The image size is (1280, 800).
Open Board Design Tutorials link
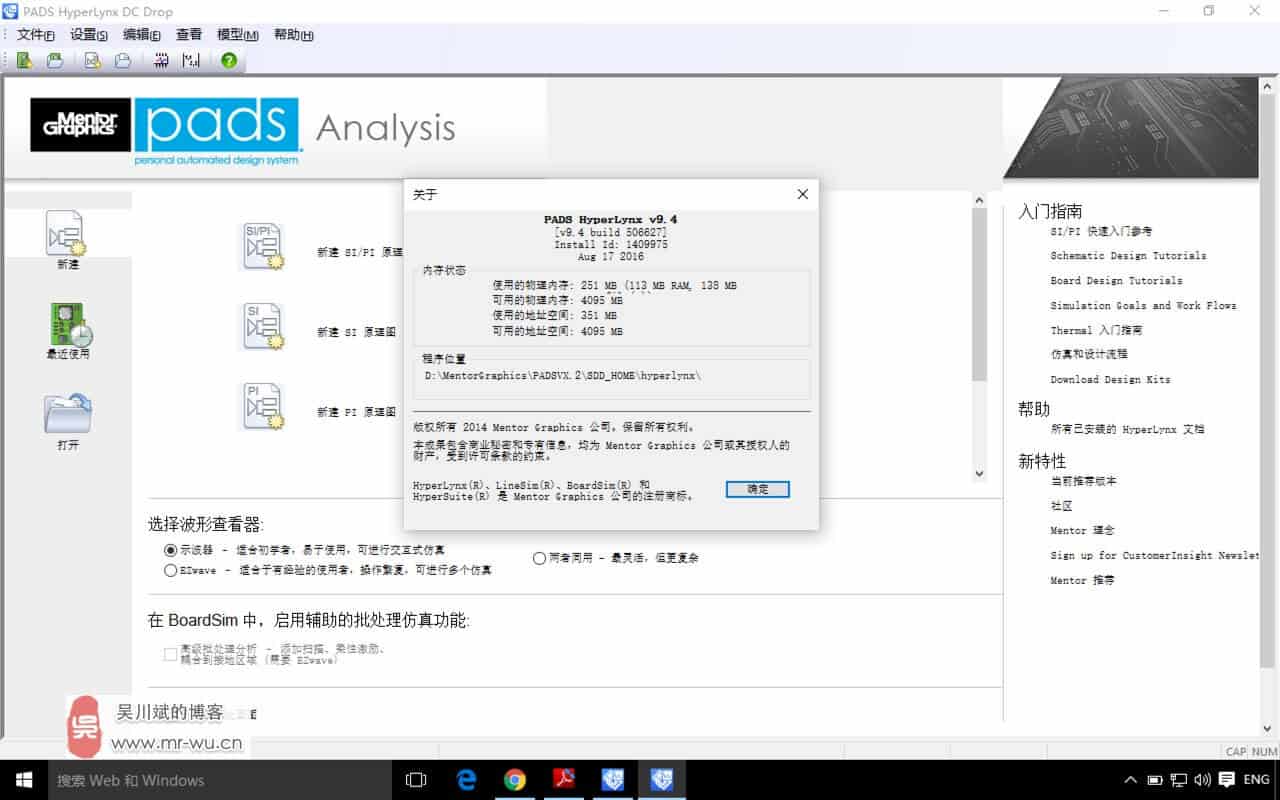click(x=1116, y=281)
